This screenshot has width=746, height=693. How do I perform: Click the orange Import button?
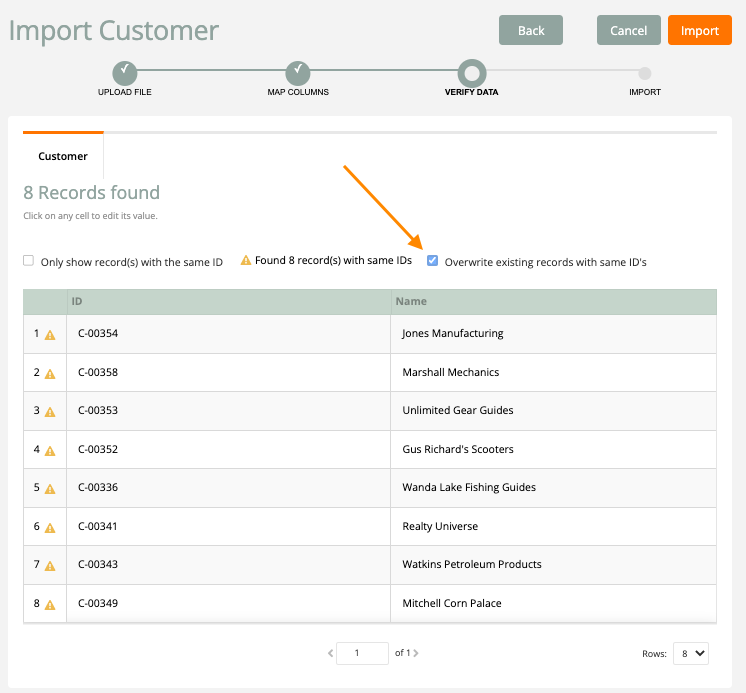(x=699, y=30)
